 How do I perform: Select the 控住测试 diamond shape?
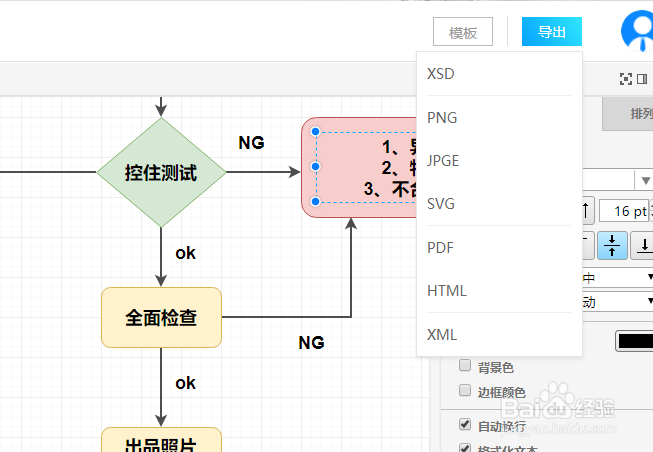(161, 172)
